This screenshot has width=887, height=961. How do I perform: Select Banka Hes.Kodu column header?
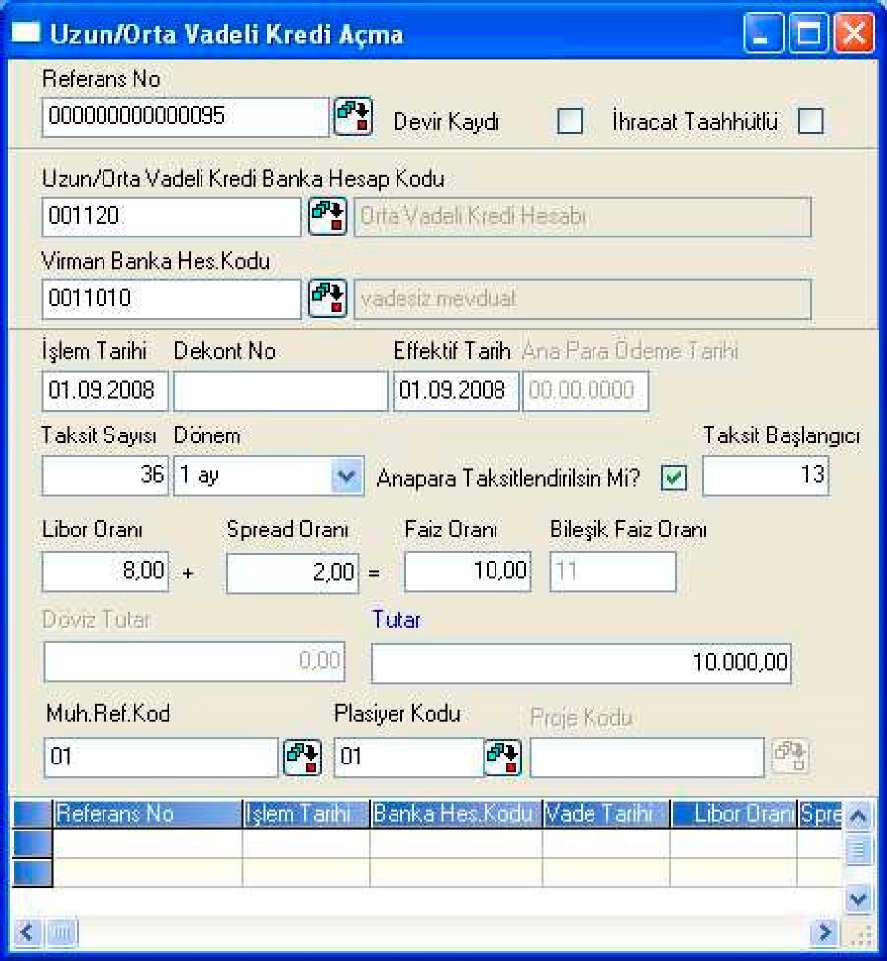tap(456, 814)
